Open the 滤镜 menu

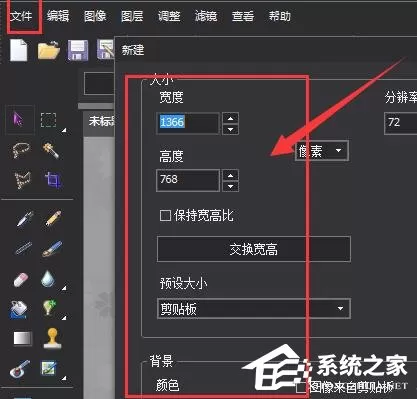[x=206, y=16]
